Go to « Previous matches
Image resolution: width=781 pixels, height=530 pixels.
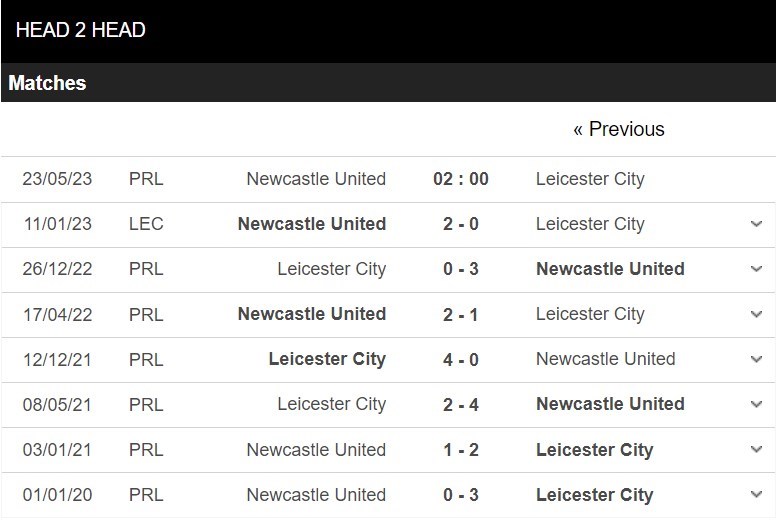[x=619, y=129]
